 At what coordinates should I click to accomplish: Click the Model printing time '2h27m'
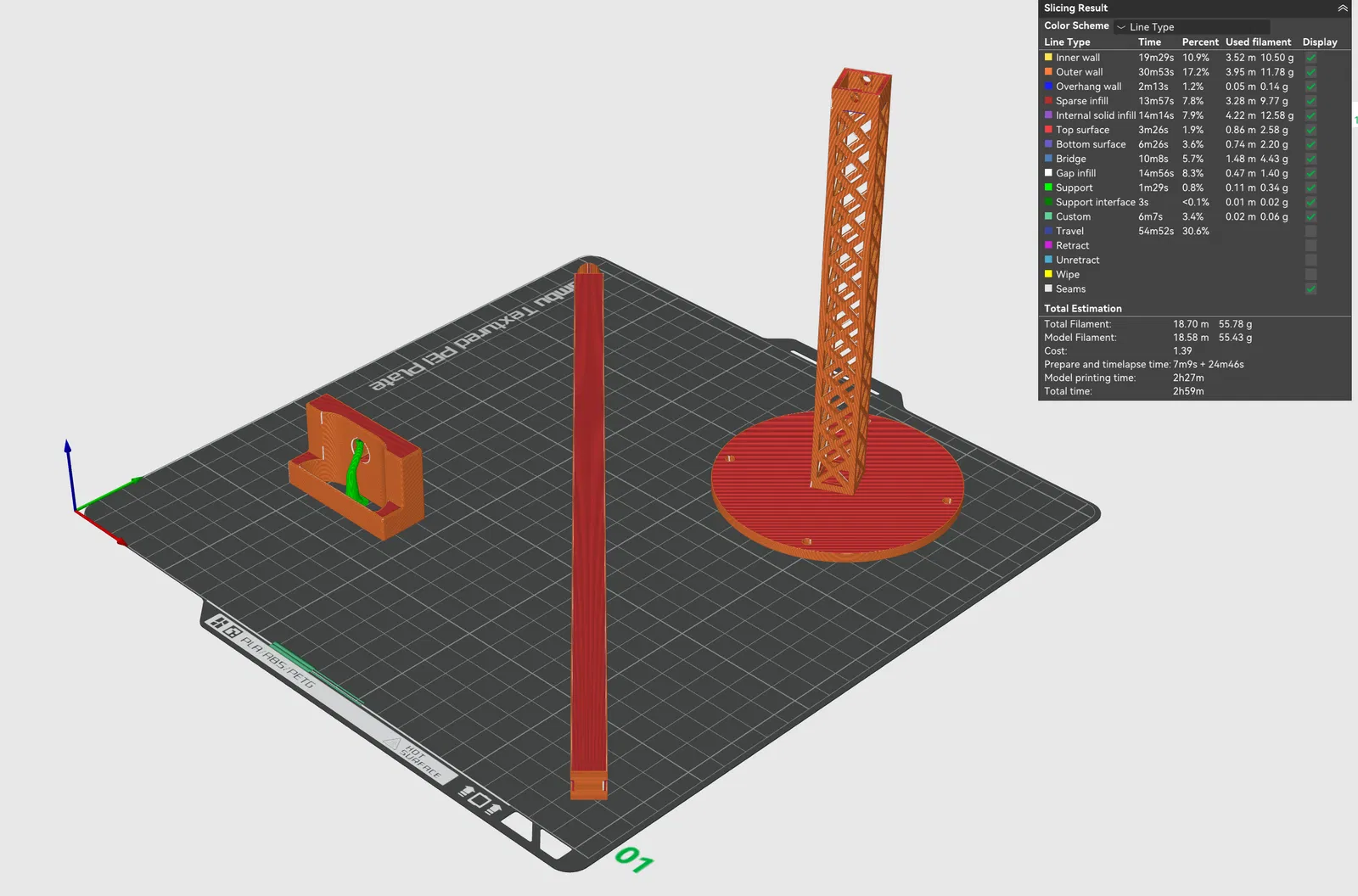pyautogui.click(x=1188, y=378)
